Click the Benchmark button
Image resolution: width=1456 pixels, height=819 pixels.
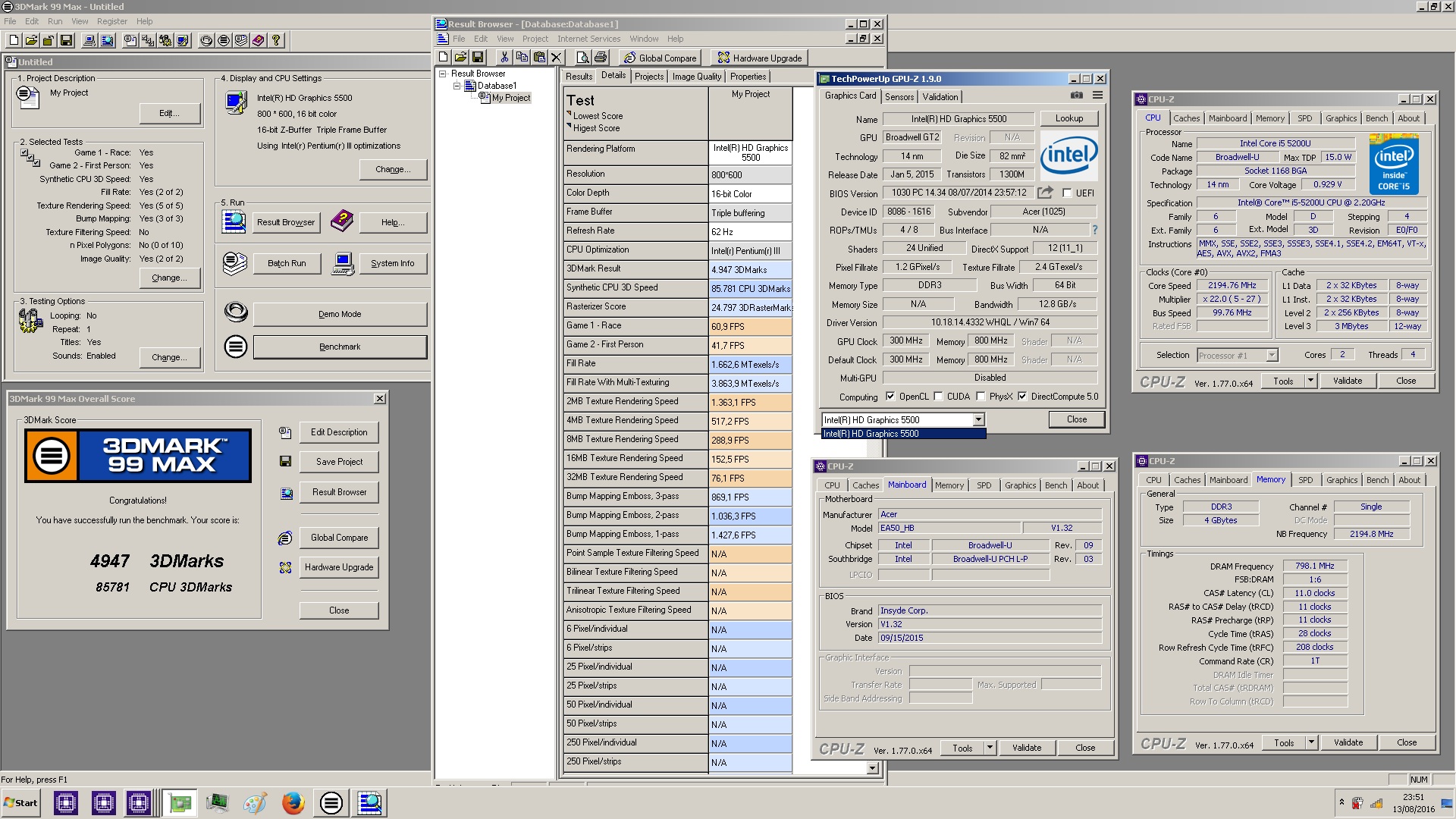coord(340,347)
